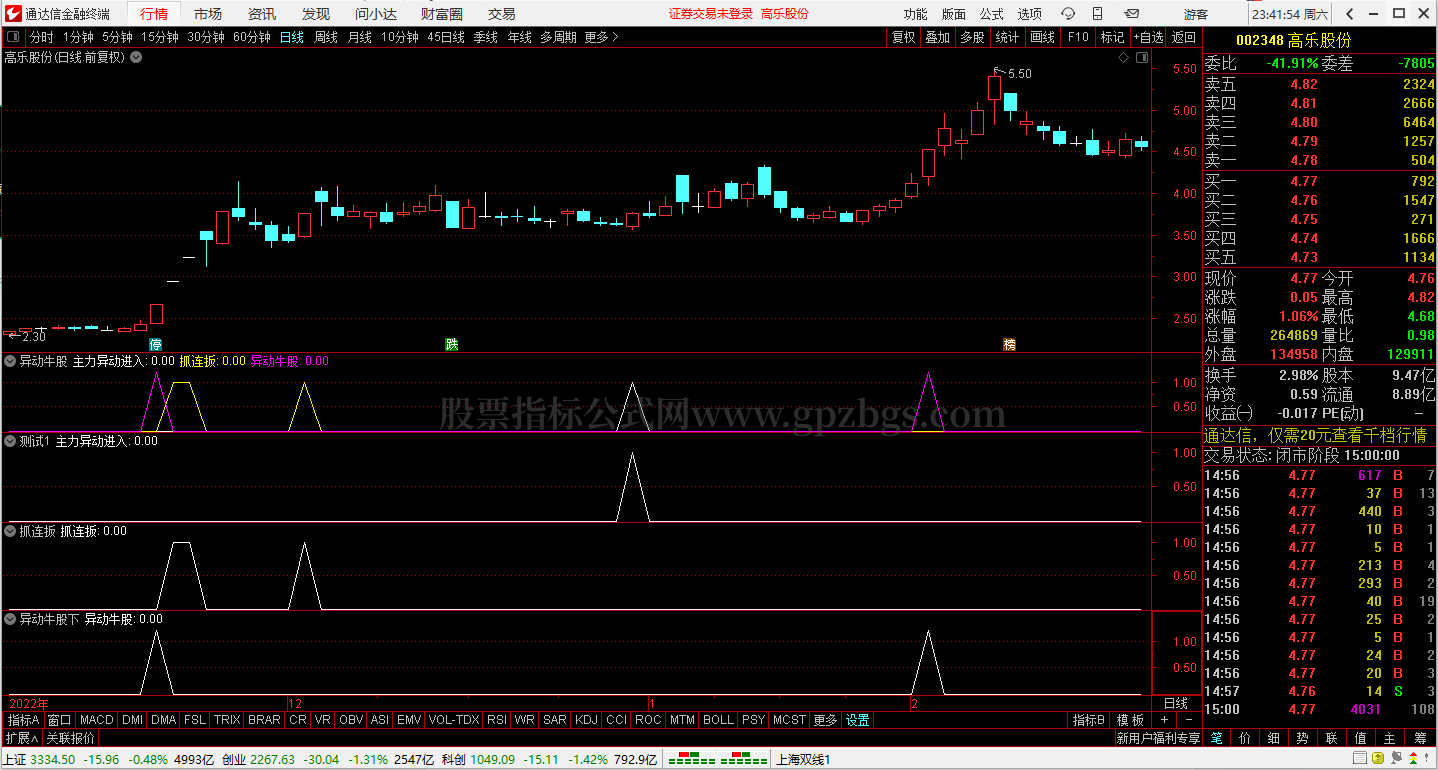Click the 画线 drawing button
Viewport: 1438px width, 770px height.
pos(1043,37)
